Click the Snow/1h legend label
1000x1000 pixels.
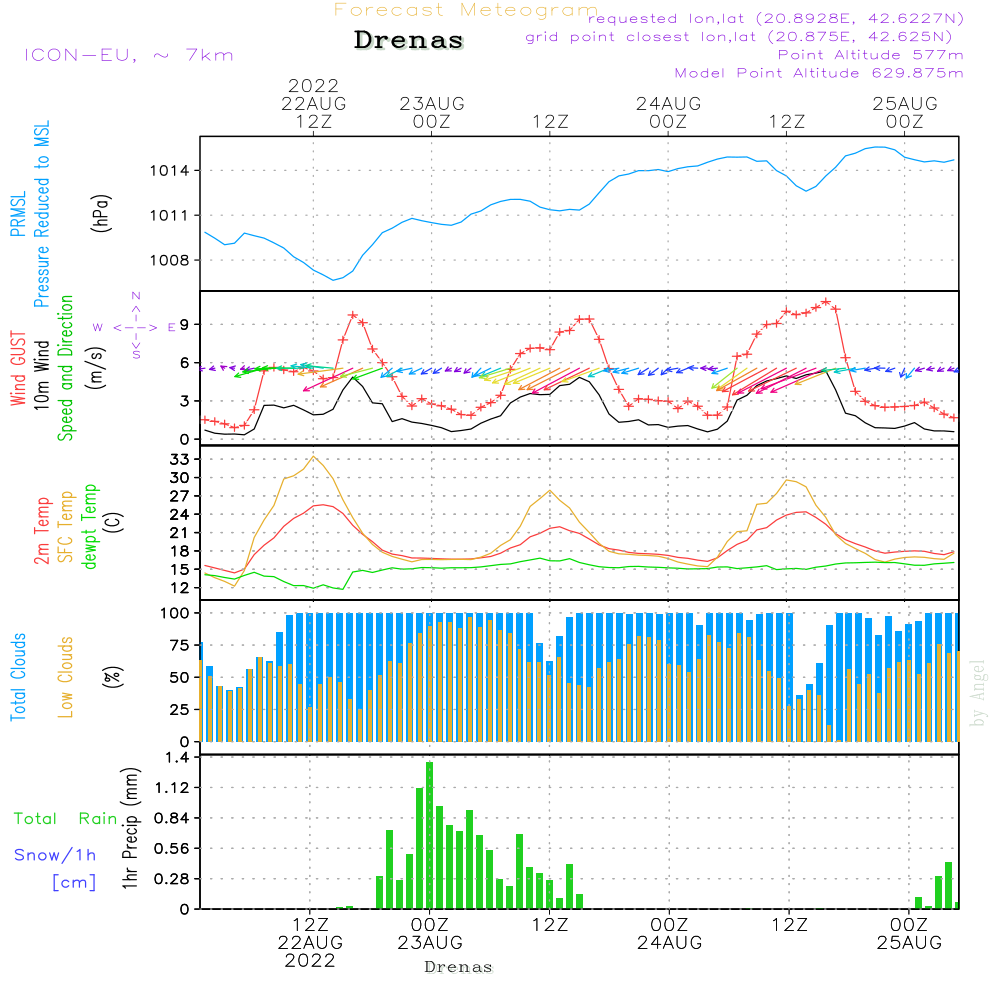point(56,855)
